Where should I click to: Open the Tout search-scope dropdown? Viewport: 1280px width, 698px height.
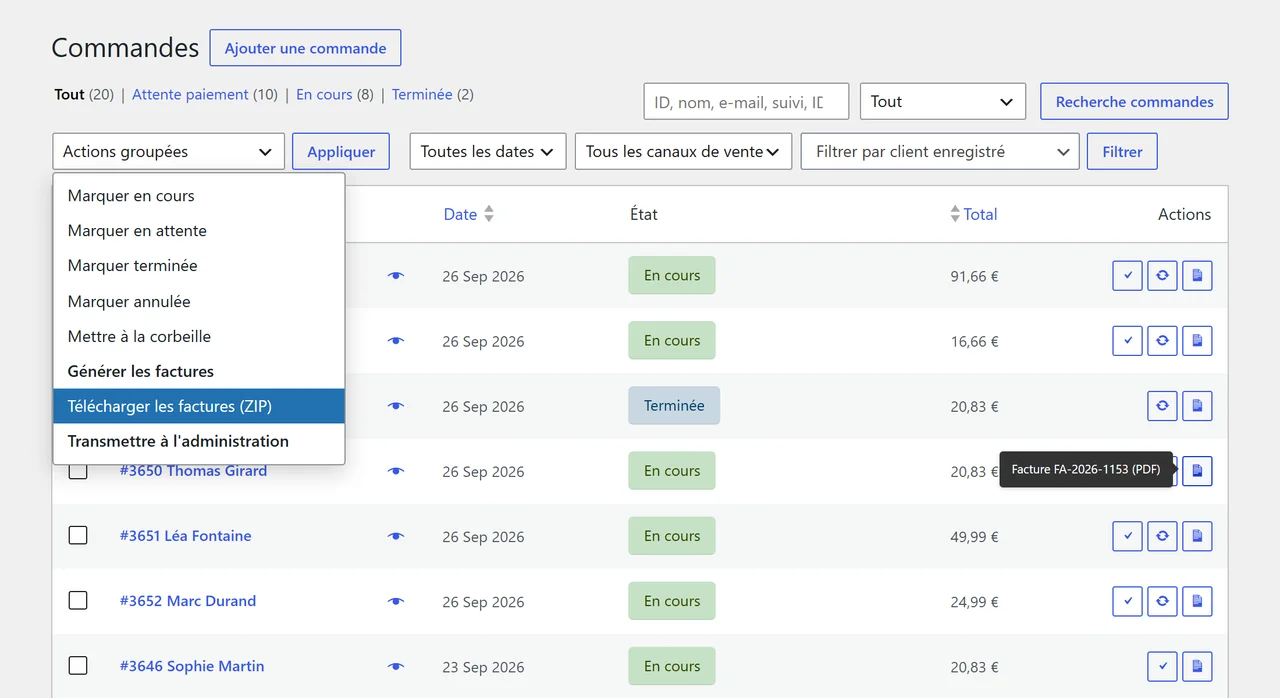(x=943, y=102)
